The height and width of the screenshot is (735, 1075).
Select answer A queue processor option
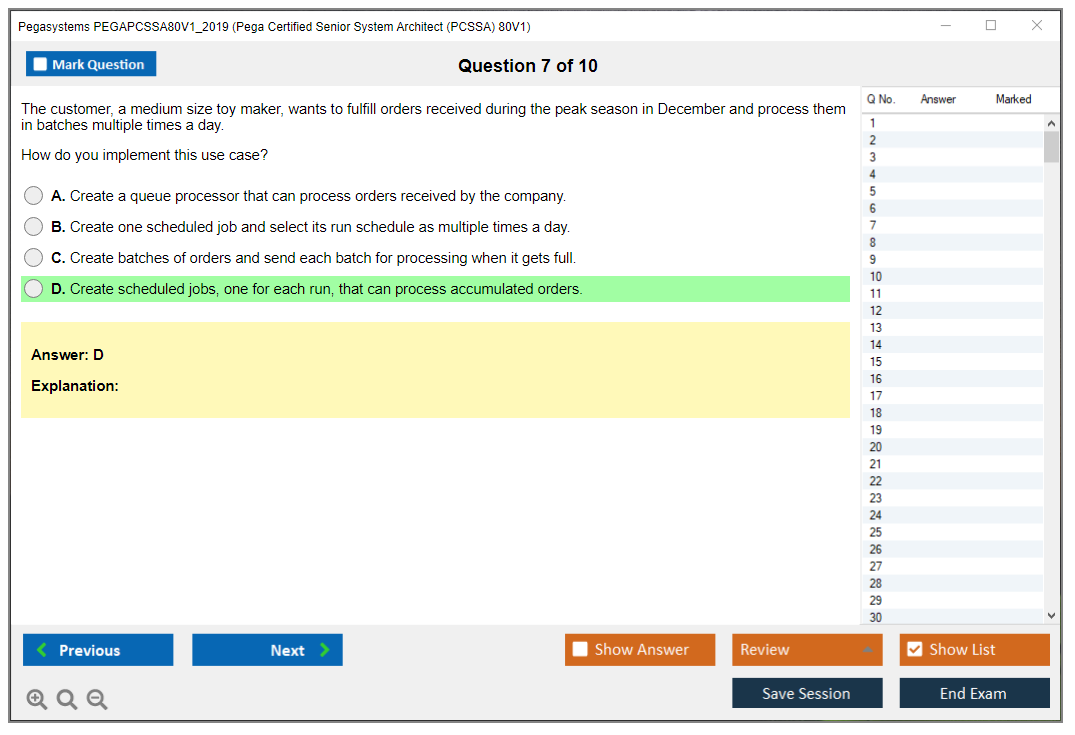click(x=34, y=196)
